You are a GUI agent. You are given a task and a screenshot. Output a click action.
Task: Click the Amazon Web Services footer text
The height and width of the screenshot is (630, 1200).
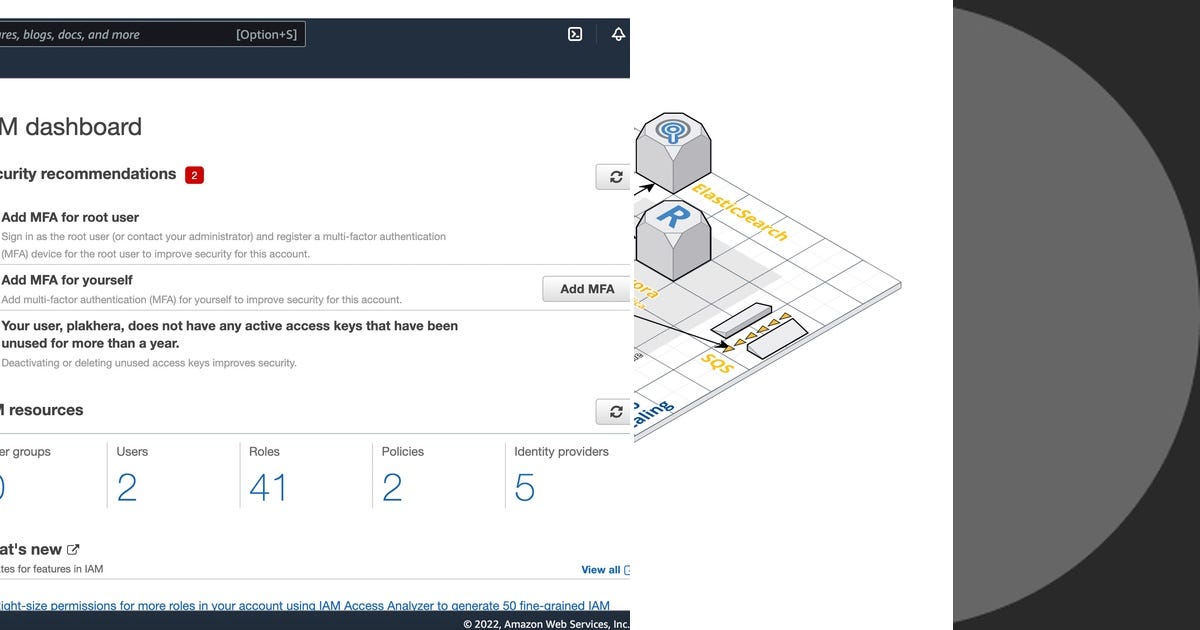[x=545, y=622]
